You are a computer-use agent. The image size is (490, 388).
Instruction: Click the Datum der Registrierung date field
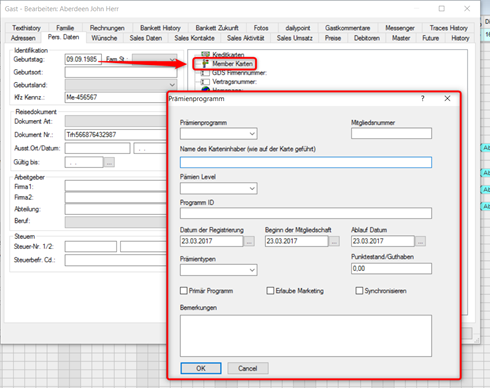pyautogui.click(x=212, y=241)
